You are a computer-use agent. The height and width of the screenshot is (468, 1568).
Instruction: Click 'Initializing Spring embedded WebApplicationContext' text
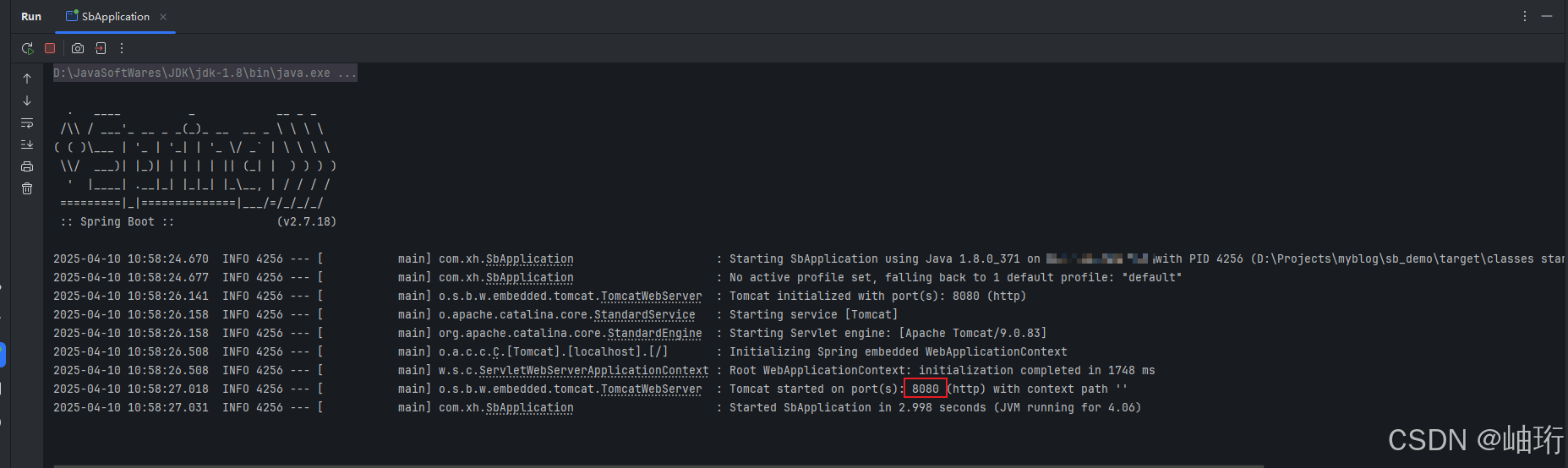(x=898, y=352)
